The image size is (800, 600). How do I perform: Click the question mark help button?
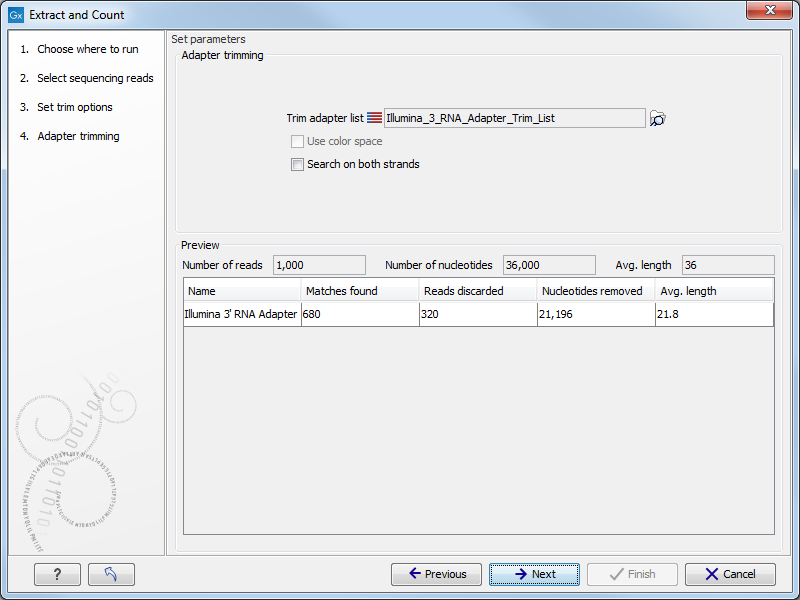coord(57,574)
